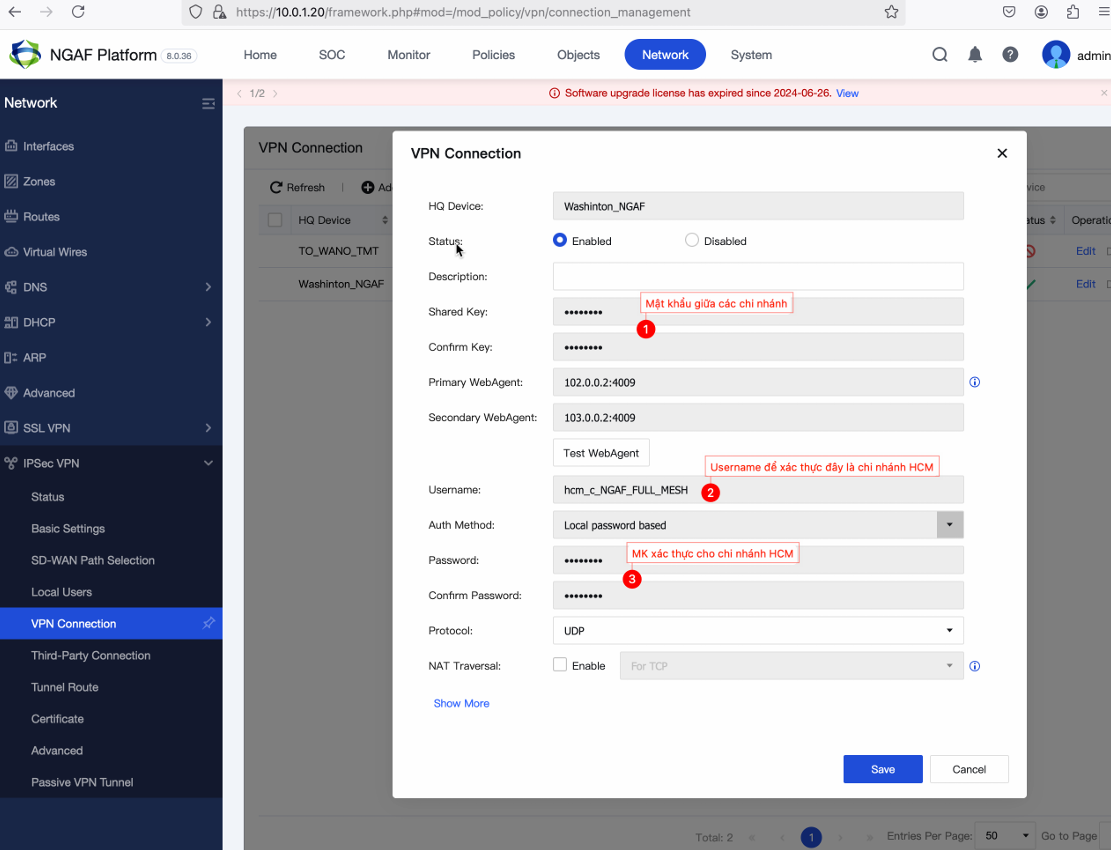Viewport: 1111px width, 850px height.
Task: Click the search magnifier icon in header
Action: [940, 55]
